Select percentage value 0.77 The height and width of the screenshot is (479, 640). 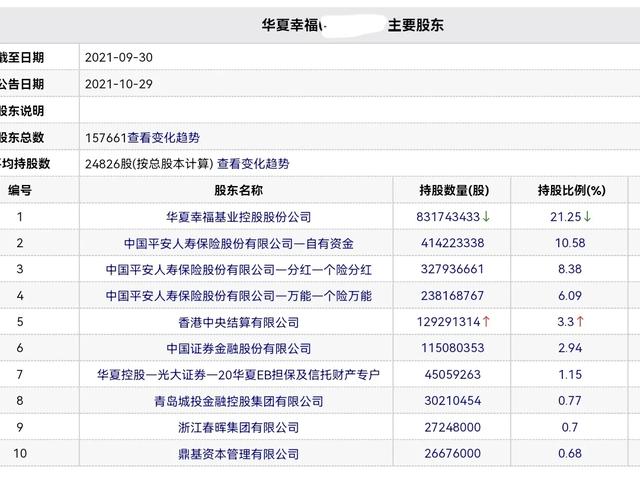570,401
